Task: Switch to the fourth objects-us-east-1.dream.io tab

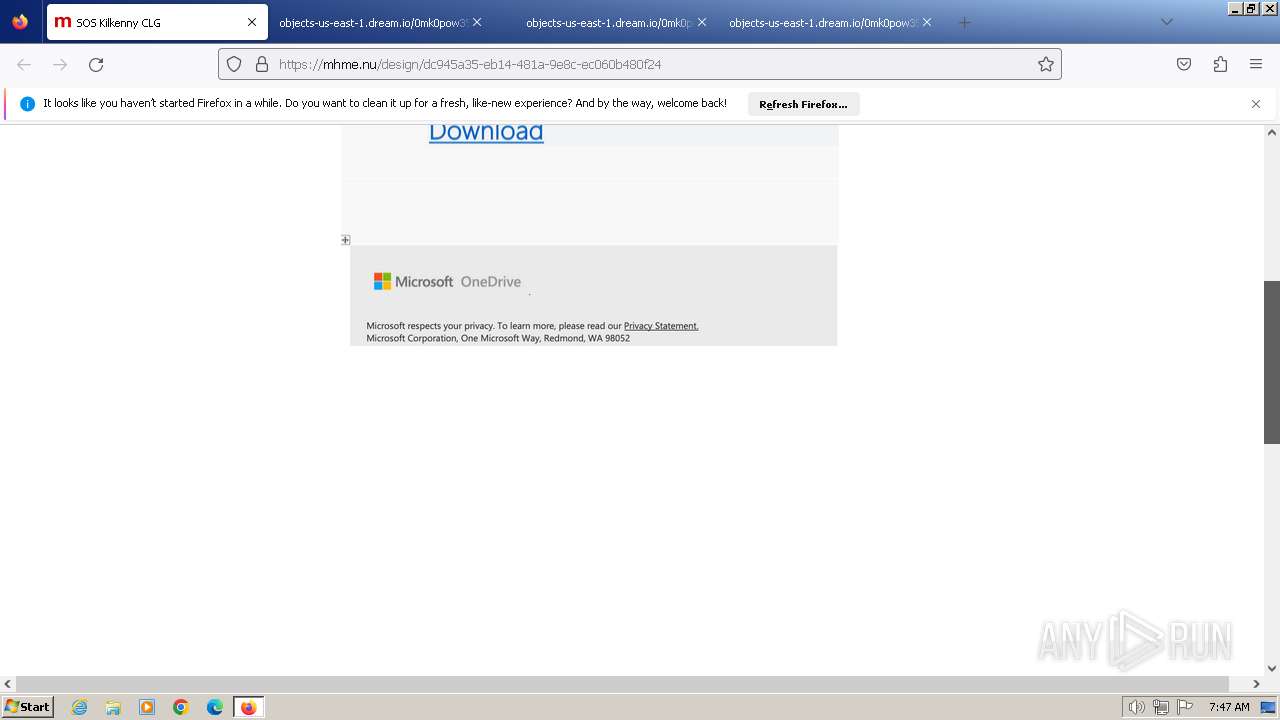Action: click(830, 22)
